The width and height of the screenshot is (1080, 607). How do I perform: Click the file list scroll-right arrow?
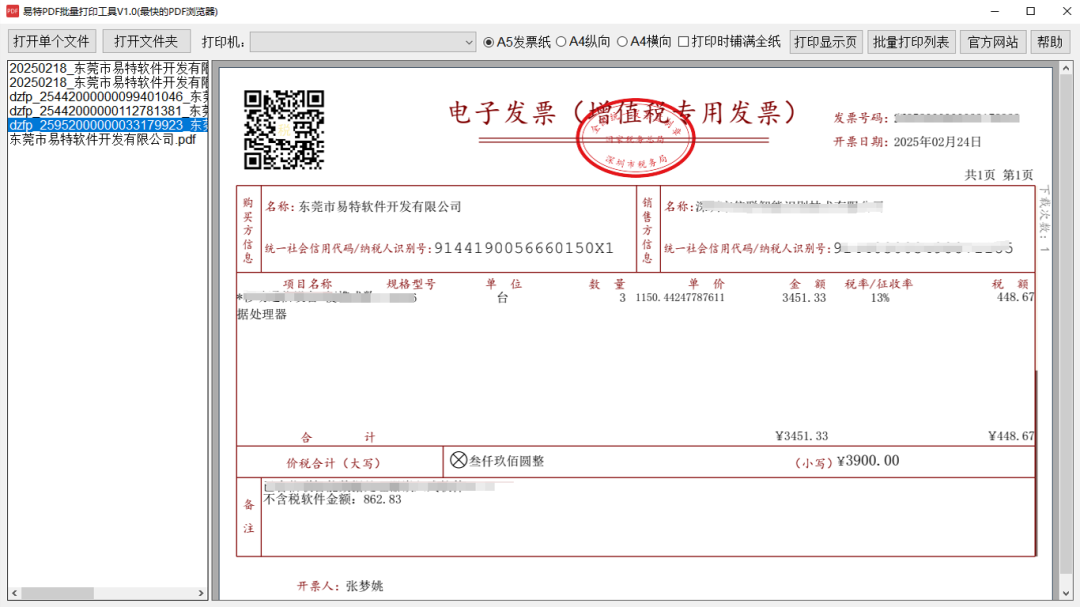(200, 593)
